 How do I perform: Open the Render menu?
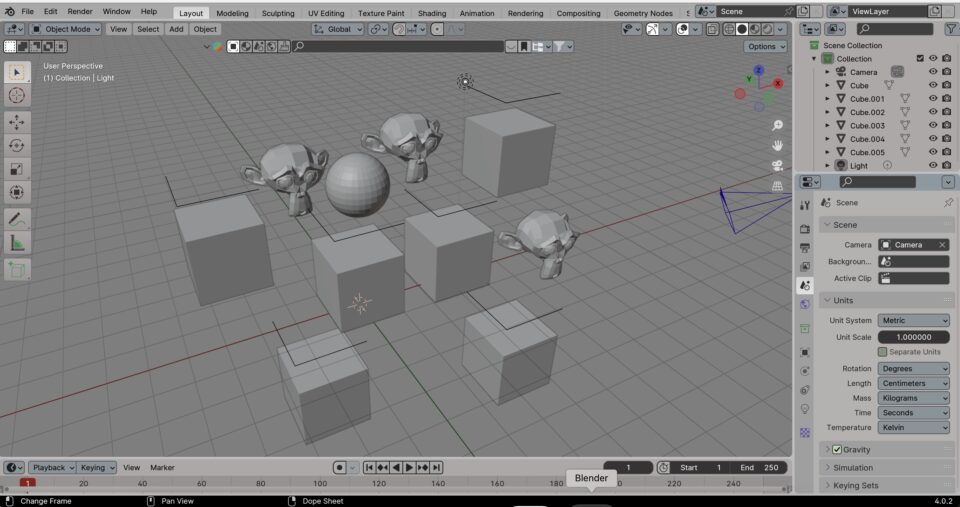click(x=80, y=11)
